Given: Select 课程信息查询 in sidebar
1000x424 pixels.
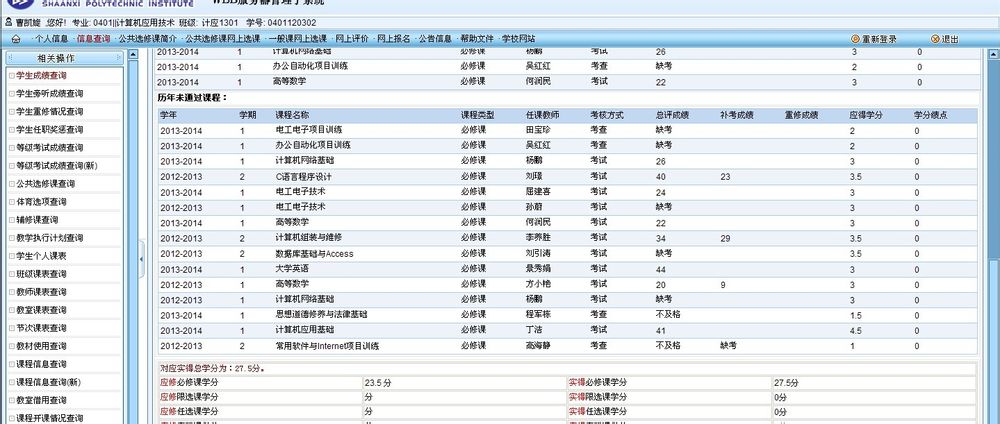Looking at the screenshot, I should point(41,365).
